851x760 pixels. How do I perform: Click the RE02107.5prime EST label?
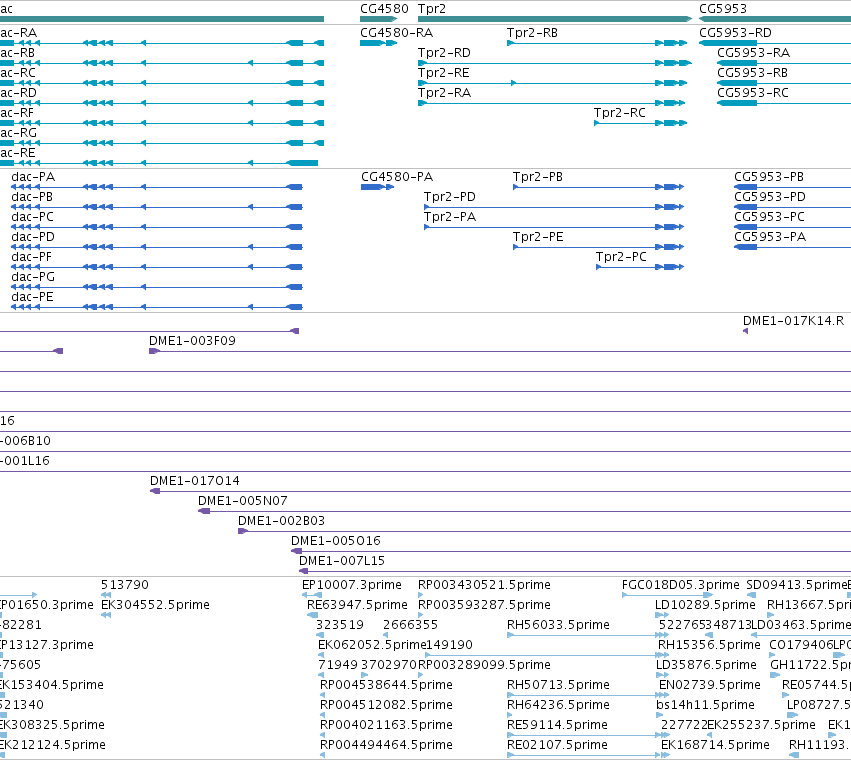coord(557,746)
